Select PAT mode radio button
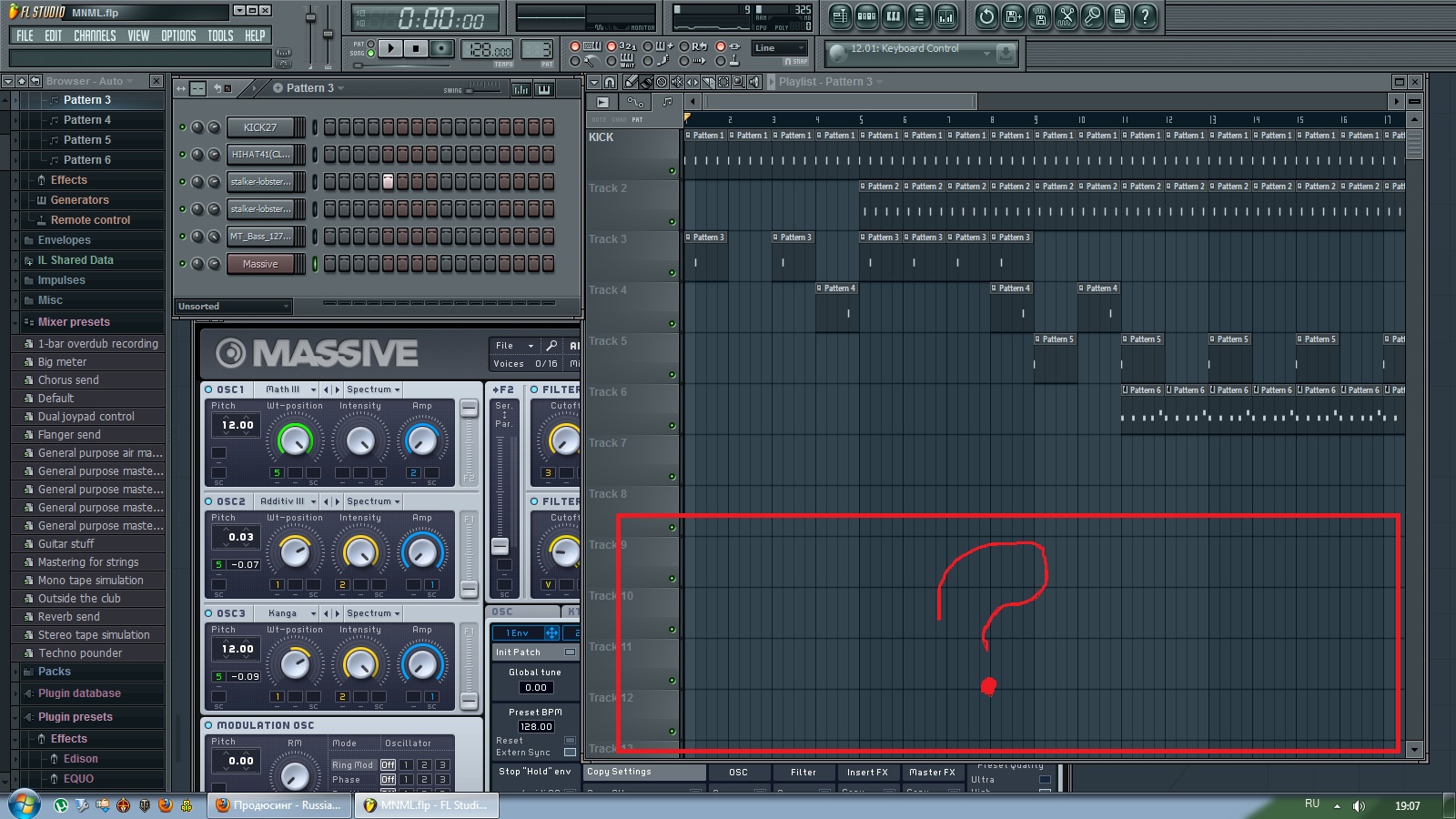The width and height of the screenshot is (1456, 819). click(370, 44)
